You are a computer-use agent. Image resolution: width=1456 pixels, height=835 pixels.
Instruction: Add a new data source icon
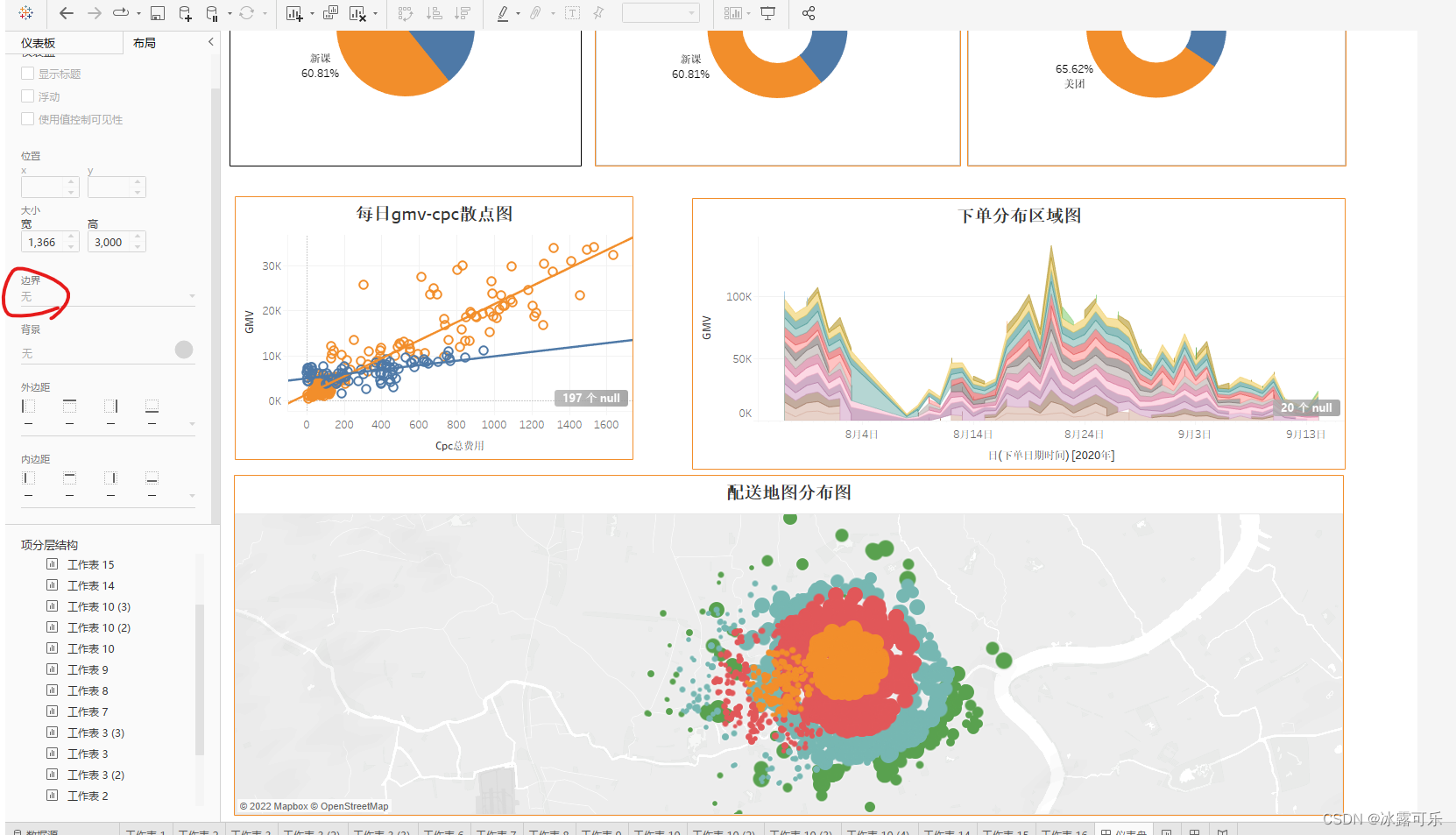(x=185, y=13)
